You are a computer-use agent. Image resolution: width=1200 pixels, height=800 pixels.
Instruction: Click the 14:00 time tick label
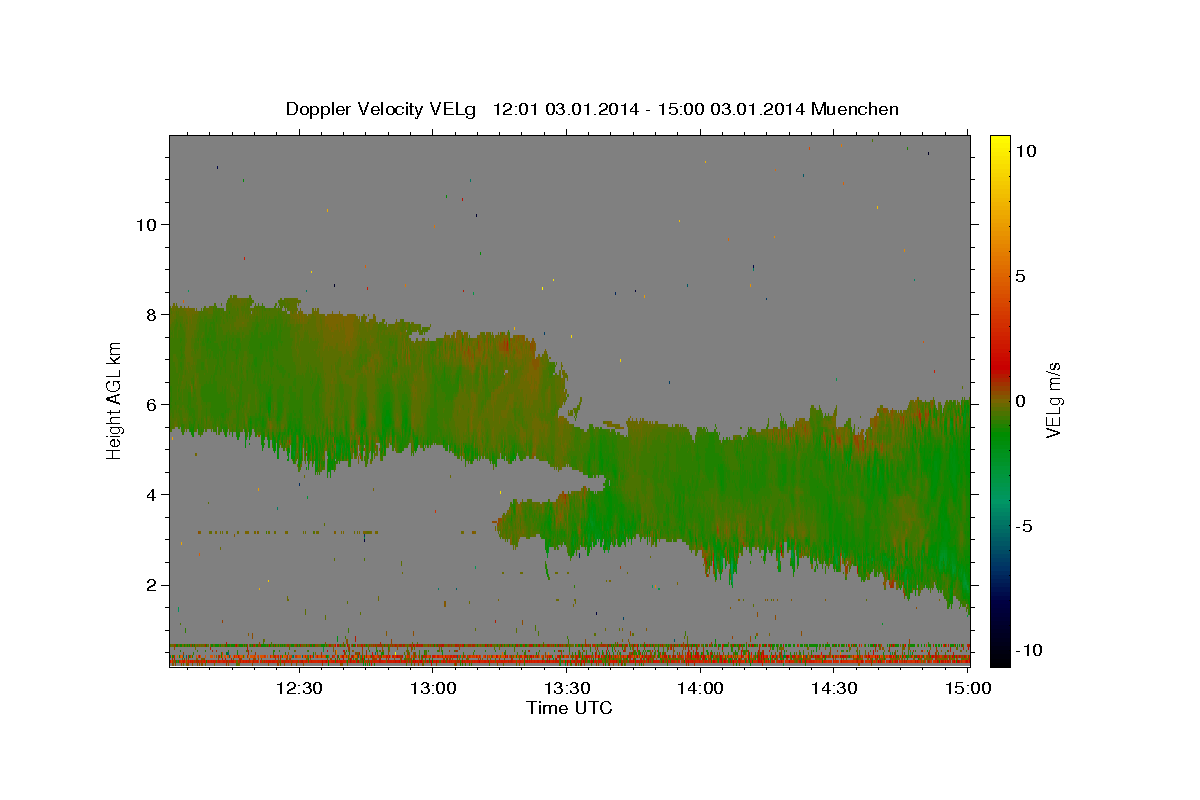[x=700, y=688]
